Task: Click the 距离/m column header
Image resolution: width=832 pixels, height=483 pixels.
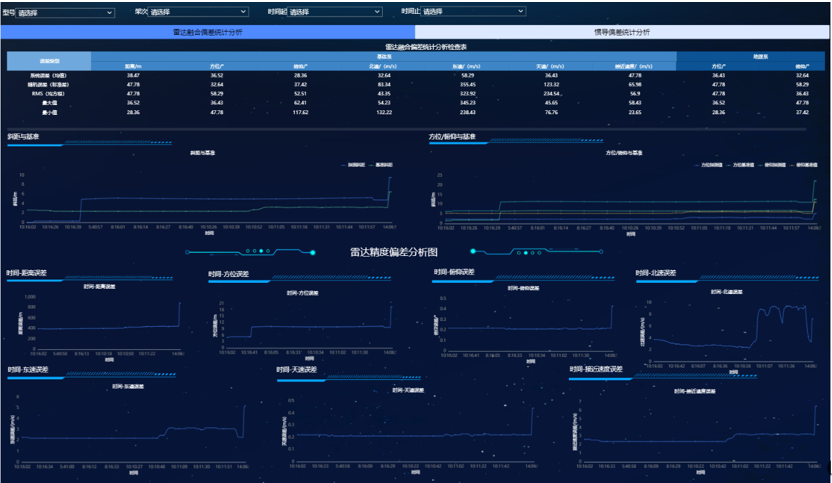Action: 132,66
